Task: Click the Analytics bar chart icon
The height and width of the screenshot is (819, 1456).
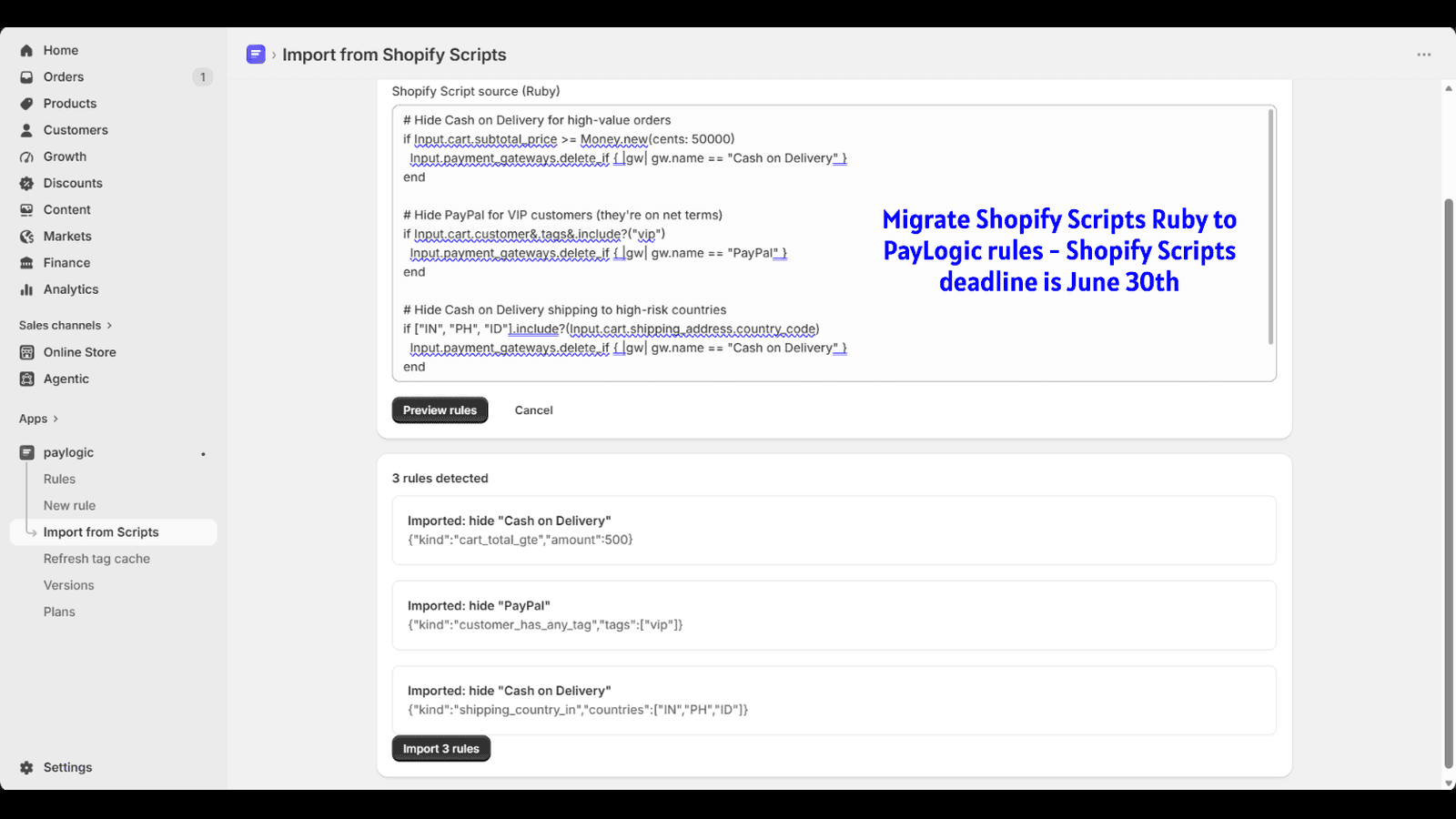Action: 26,289
